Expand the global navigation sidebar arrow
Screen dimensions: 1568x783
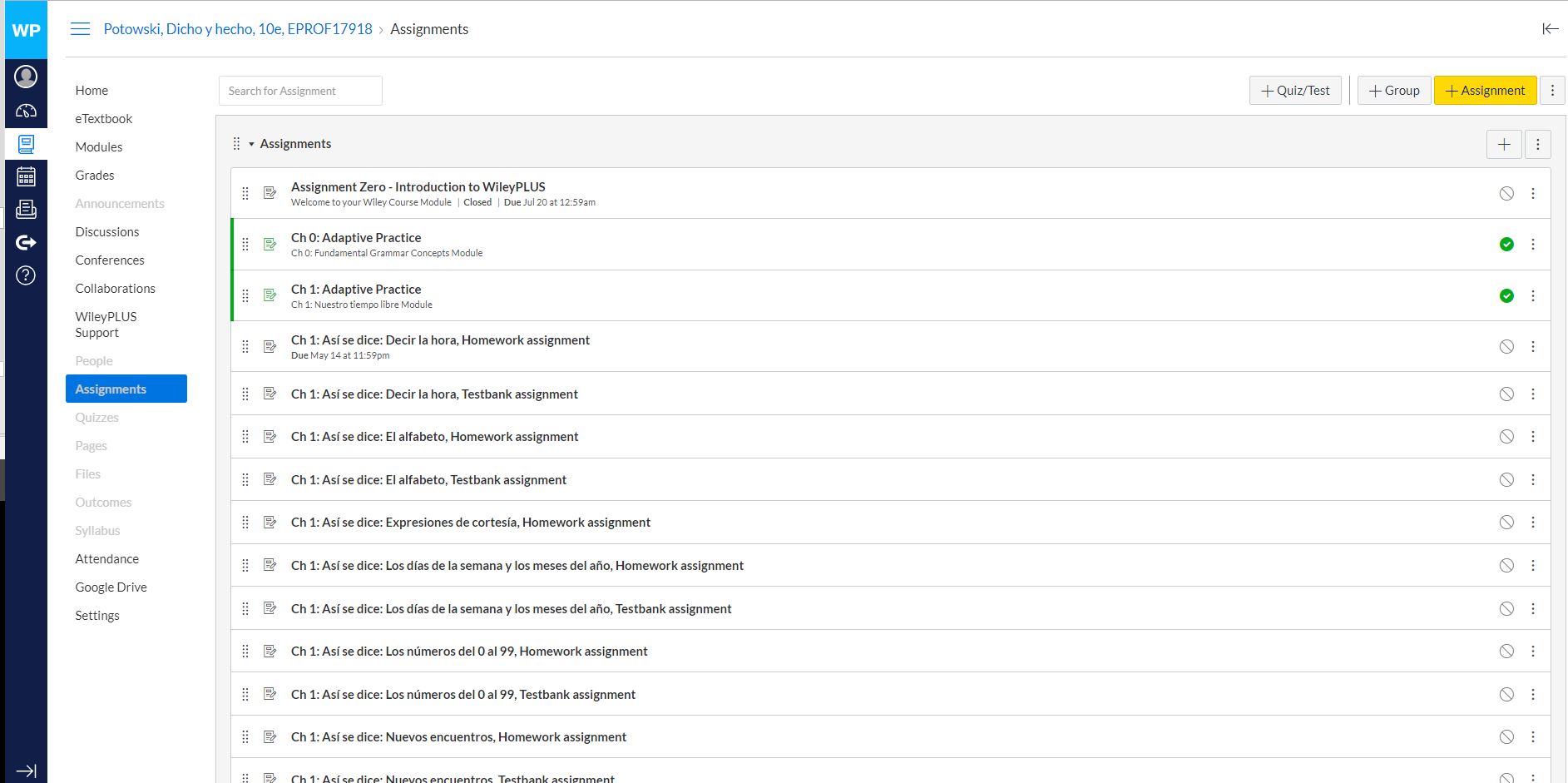(x=26, y=771)
